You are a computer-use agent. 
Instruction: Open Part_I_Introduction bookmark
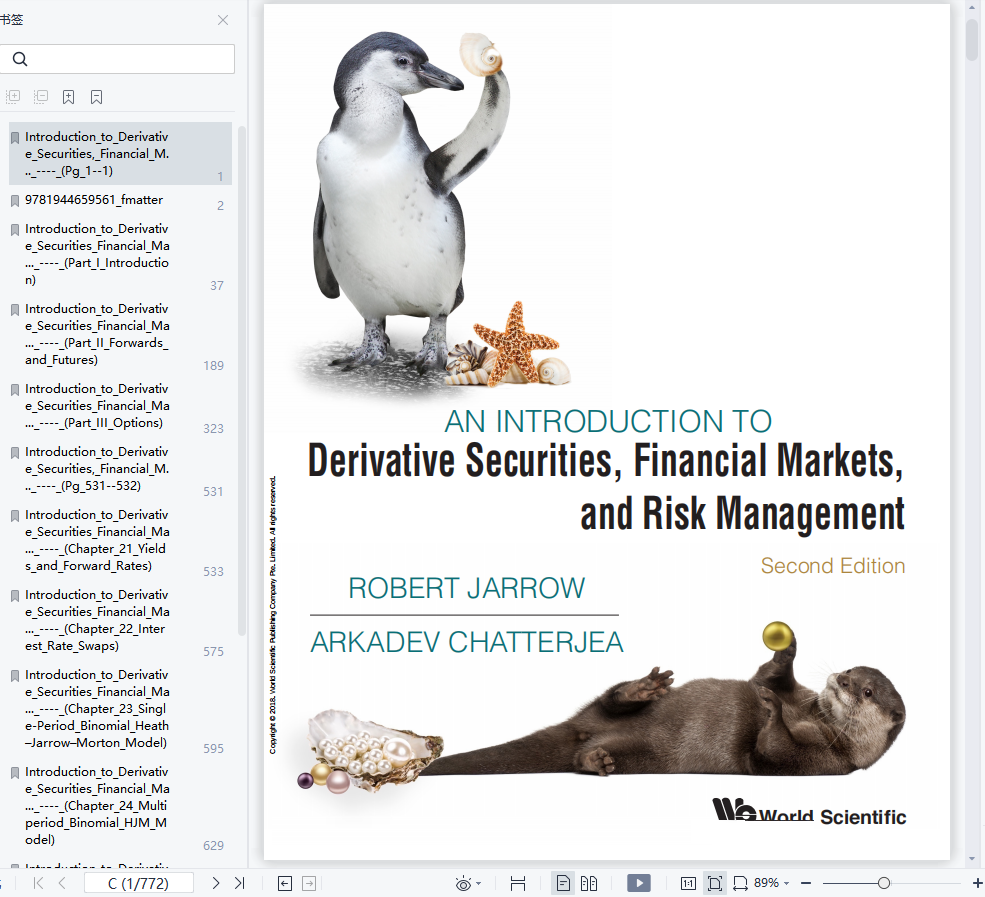(120, 254)
